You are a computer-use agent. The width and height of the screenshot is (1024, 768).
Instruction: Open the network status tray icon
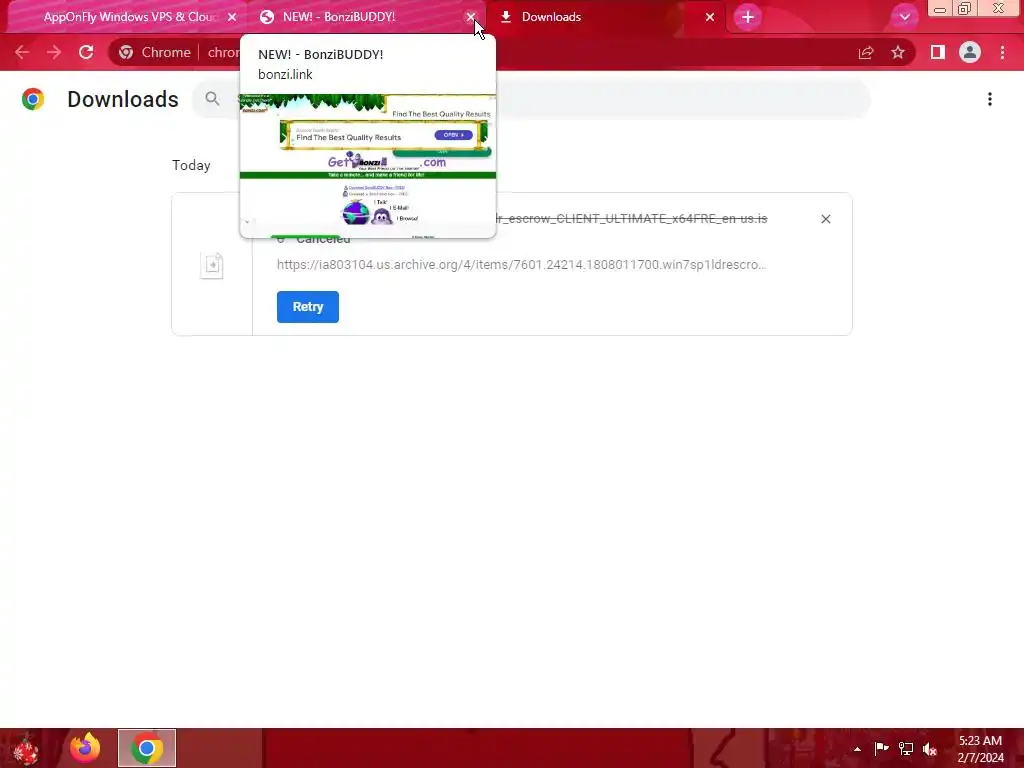pos(906,748)
